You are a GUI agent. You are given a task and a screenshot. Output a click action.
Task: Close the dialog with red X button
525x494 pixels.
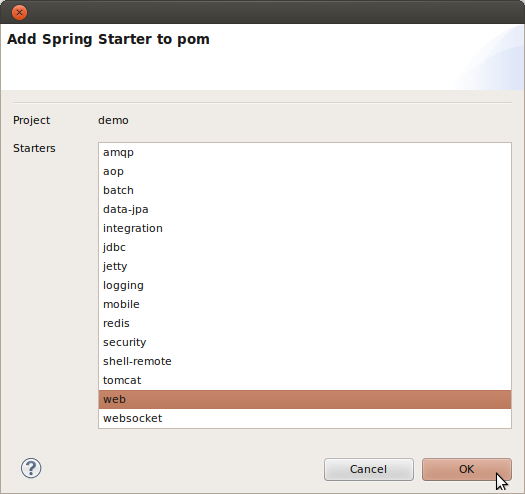coord(19,13)
